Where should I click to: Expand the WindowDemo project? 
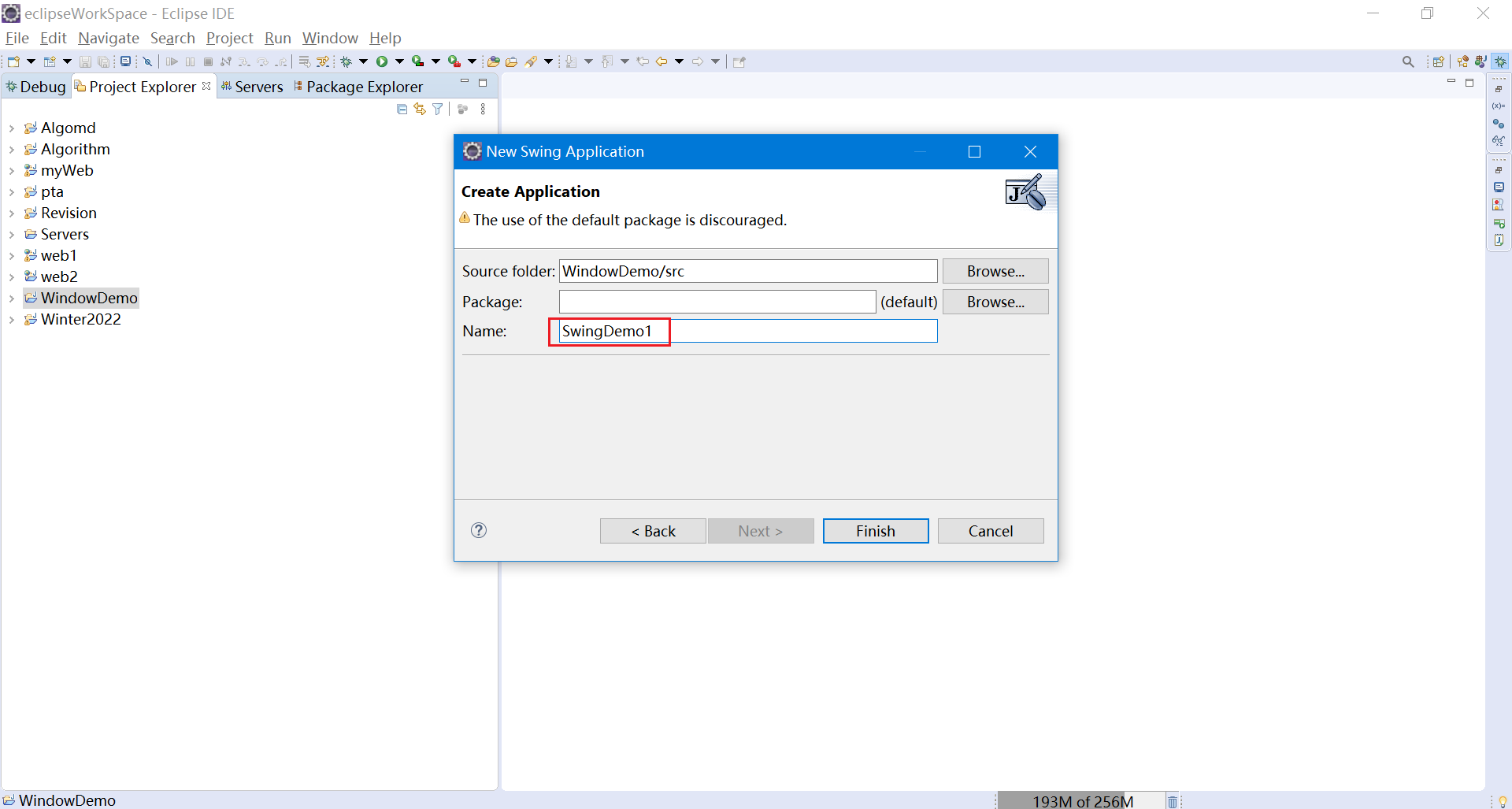click(x=11, y=298)
